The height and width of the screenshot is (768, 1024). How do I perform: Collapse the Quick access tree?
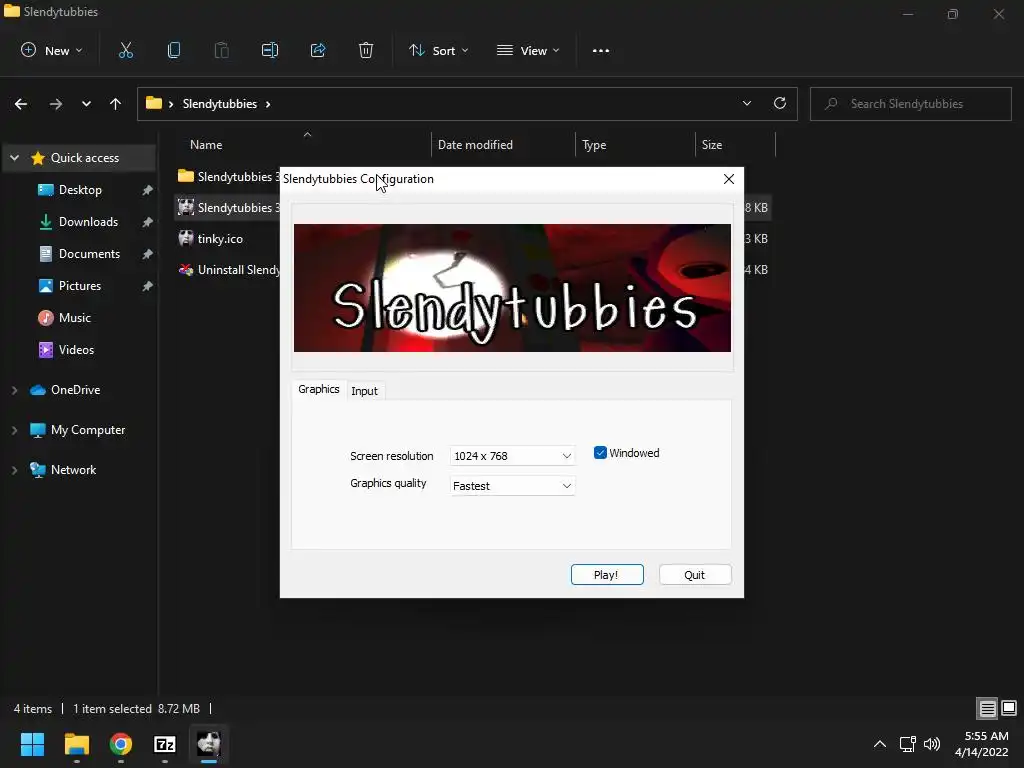[14, 158]
